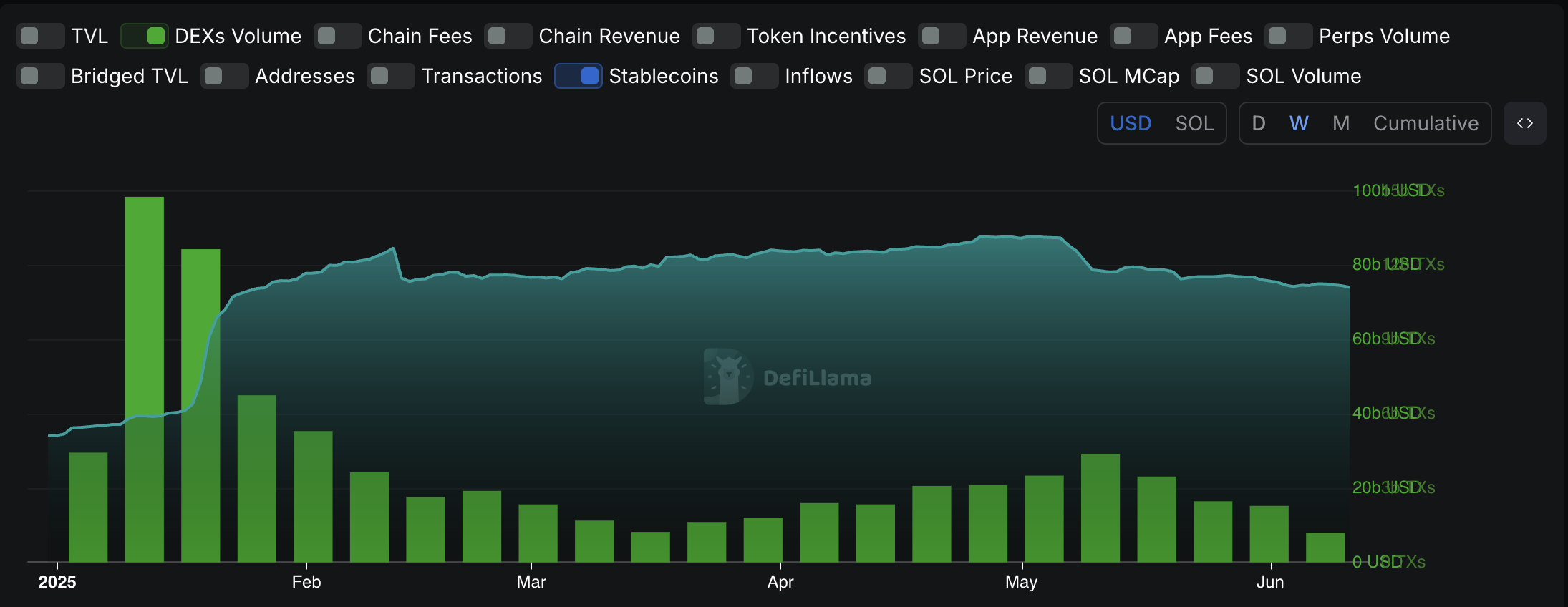Click the Feb label on time axis

tap(306, 582)
